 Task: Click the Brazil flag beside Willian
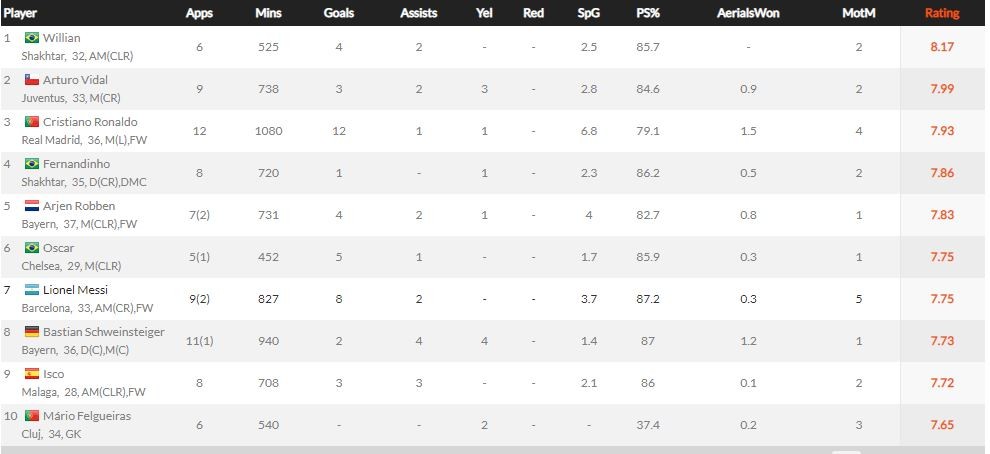31,38
